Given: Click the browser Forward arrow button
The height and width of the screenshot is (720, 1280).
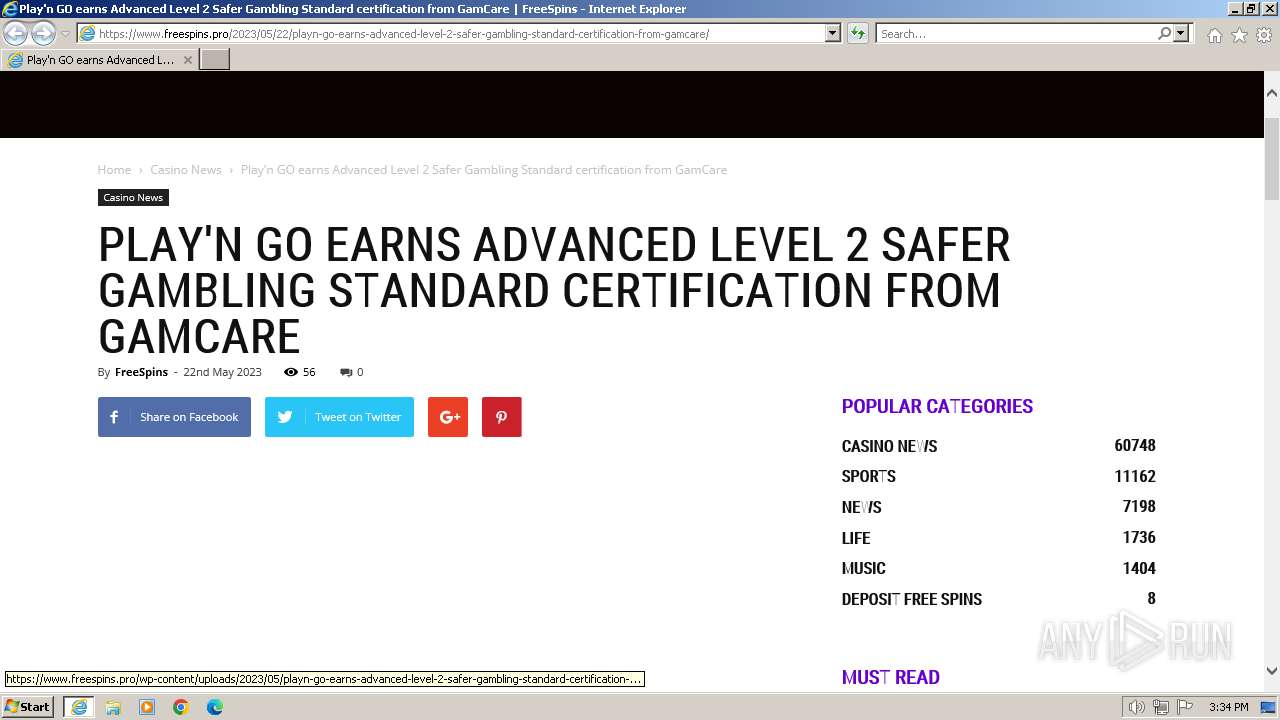Looking at the screenshot, I should click(x=43, y=34).
